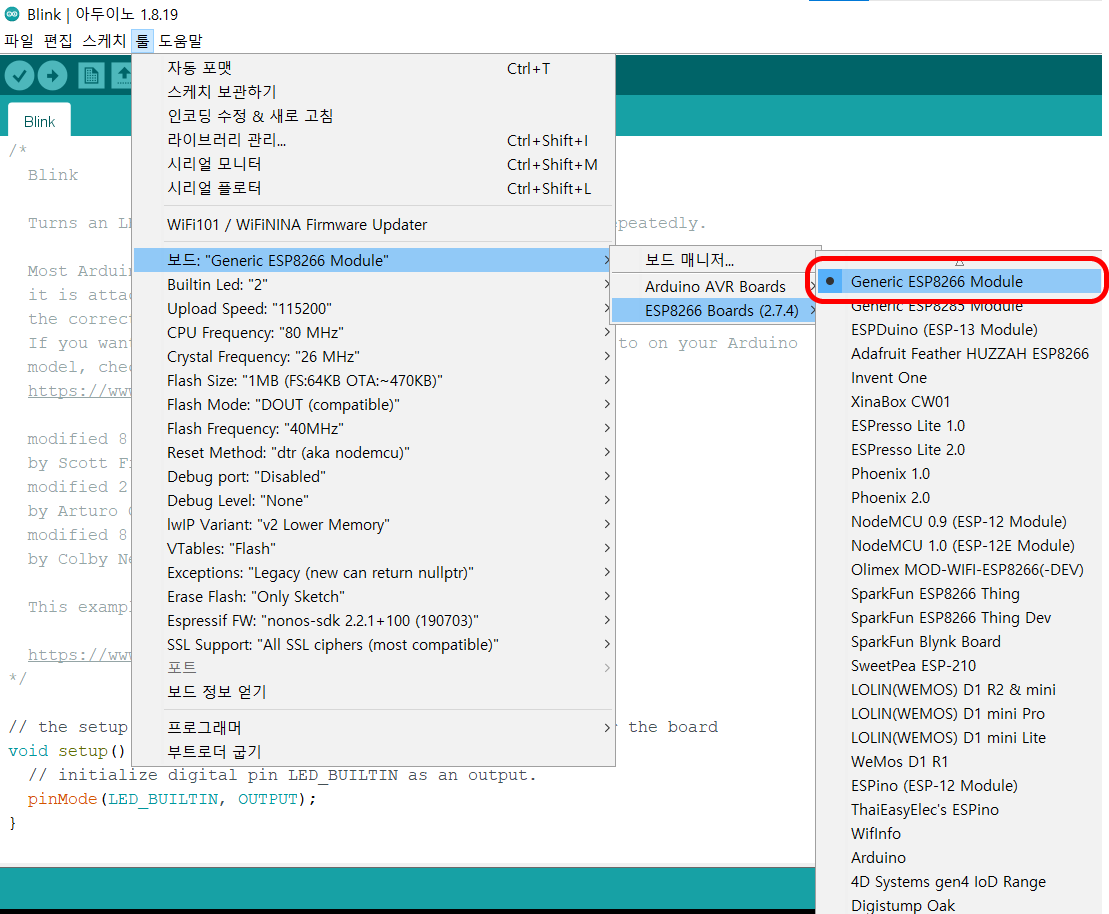The height and width of the screenshot is (914, 1109).
Task: Select ESPDuino (ESP-13 Module) board
Action: click(960, 330)
